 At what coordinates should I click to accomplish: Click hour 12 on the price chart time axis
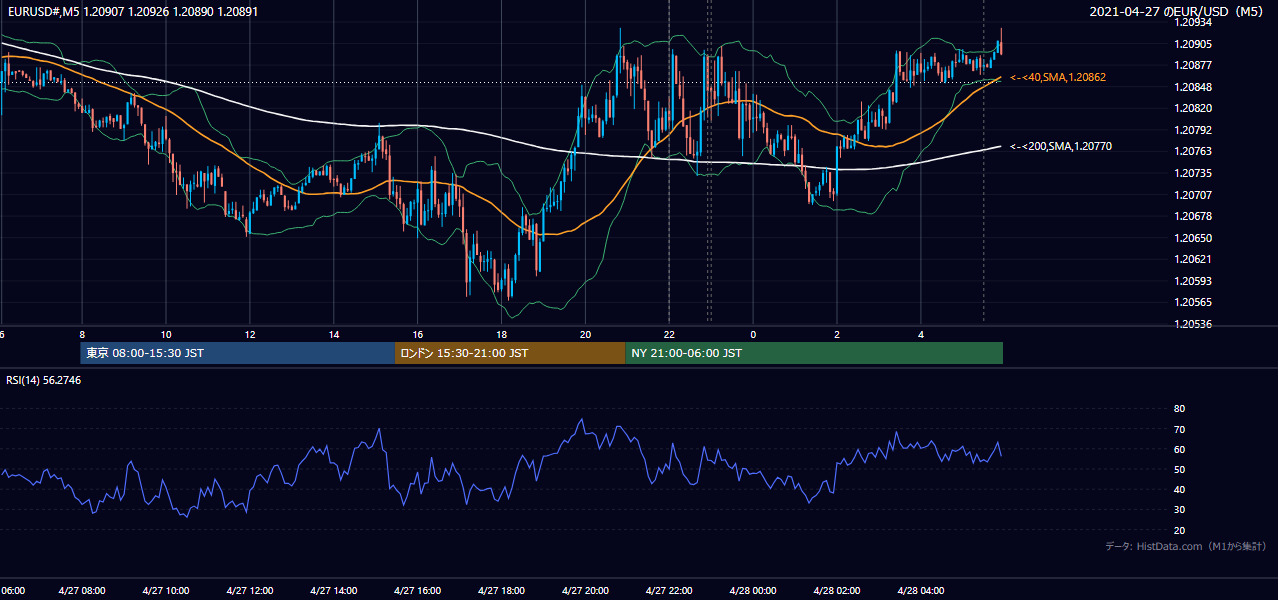(x=250, y=335)
